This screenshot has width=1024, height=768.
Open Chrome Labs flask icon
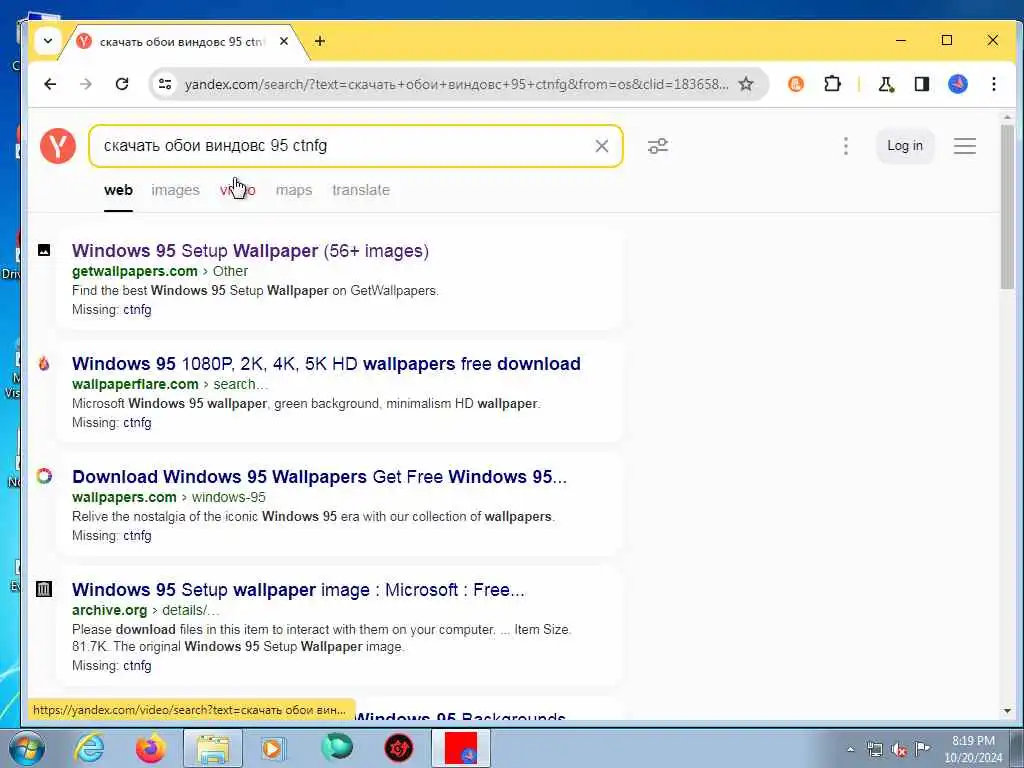(x=886, y=84)
